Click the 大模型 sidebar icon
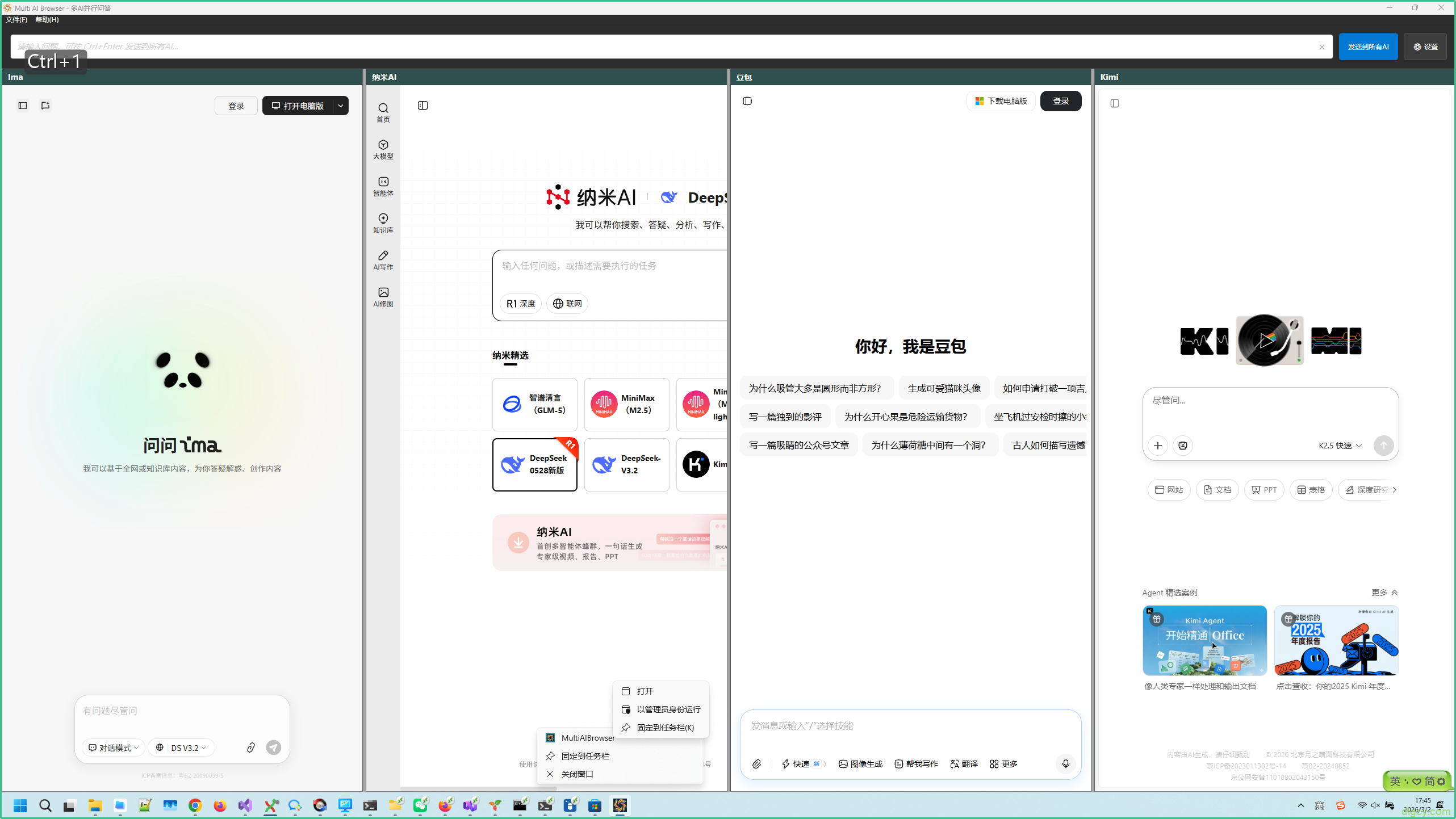 383,149
